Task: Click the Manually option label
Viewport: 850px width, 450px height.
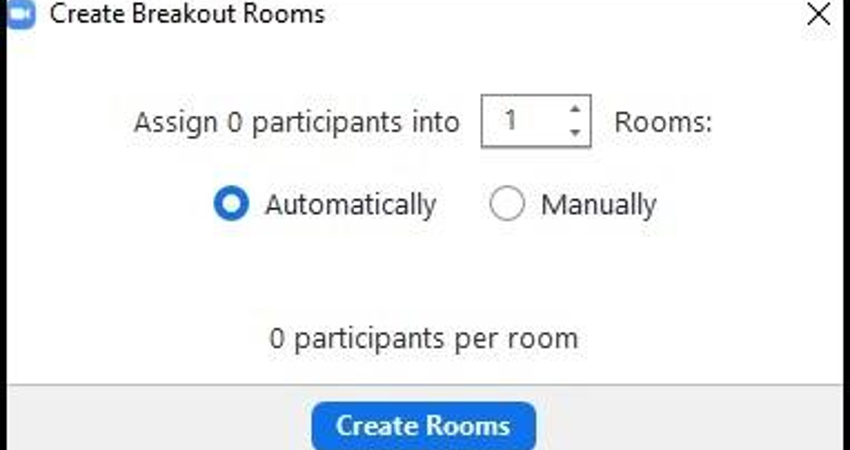Action: coord(598,205)
